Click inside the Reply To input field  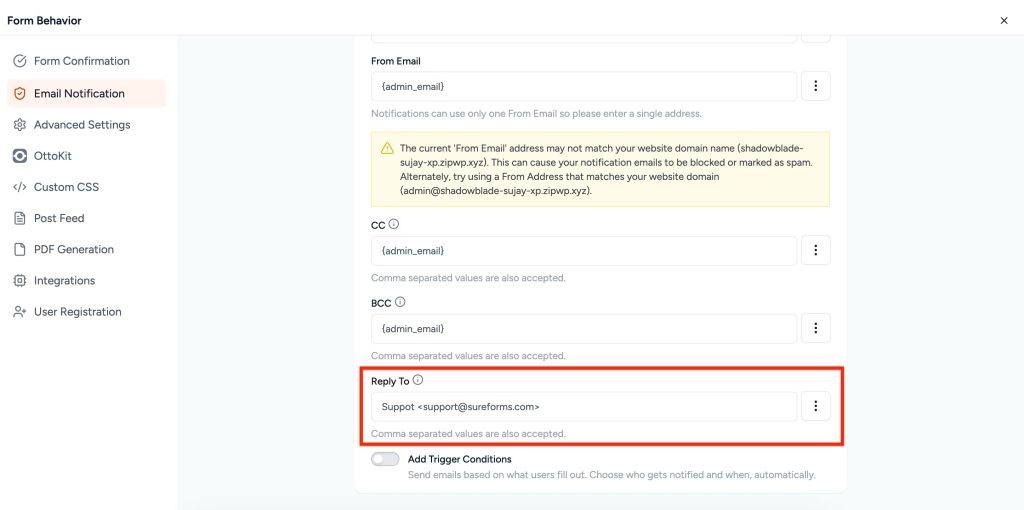point(584,406)
